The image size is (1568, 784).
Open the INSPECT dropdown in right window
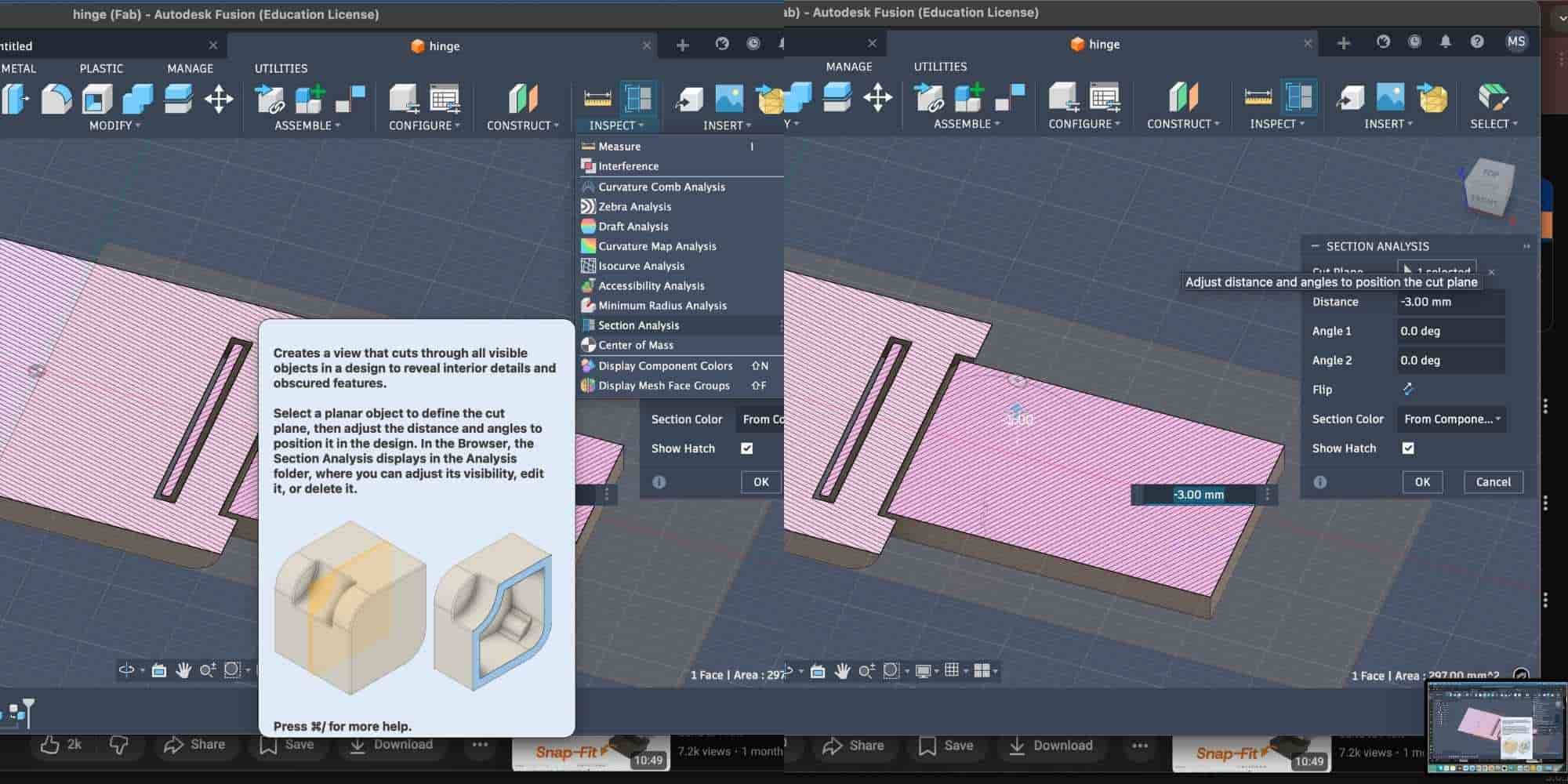1276,124
